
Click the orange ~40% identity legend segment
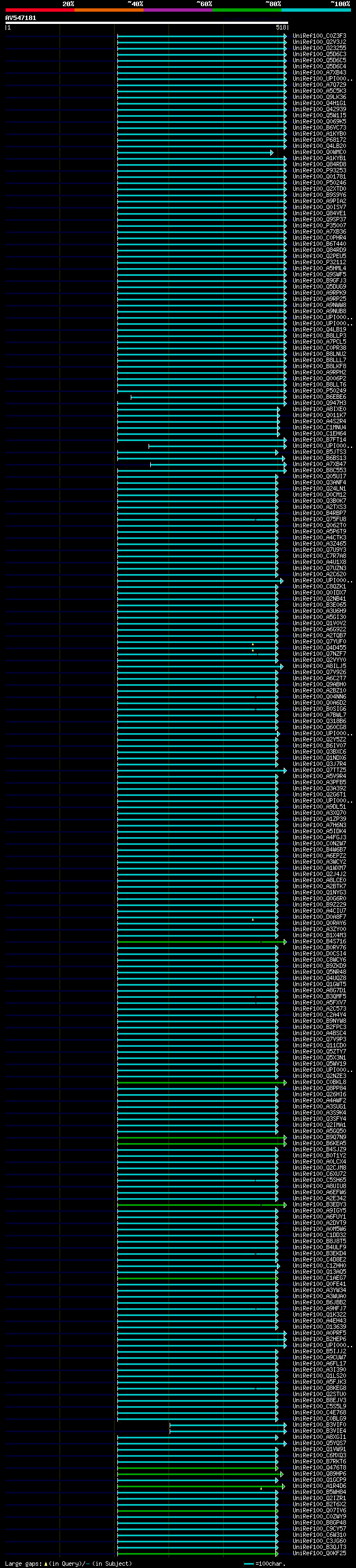[x=109, y=10]
